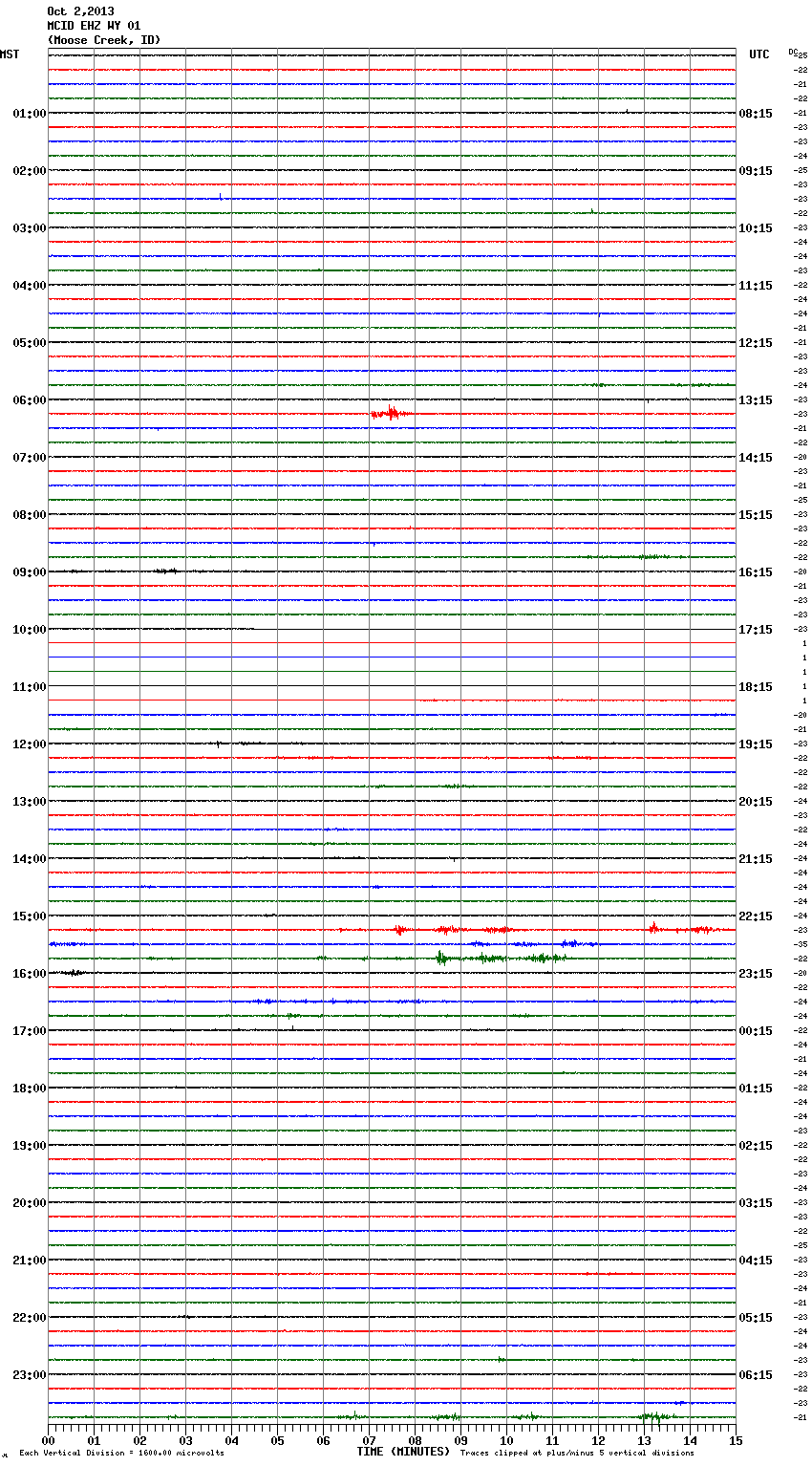Select the '19:15' UTC time label
Image resolution: width=812 pixels, height=1466 pixels.
coord(756,744)
